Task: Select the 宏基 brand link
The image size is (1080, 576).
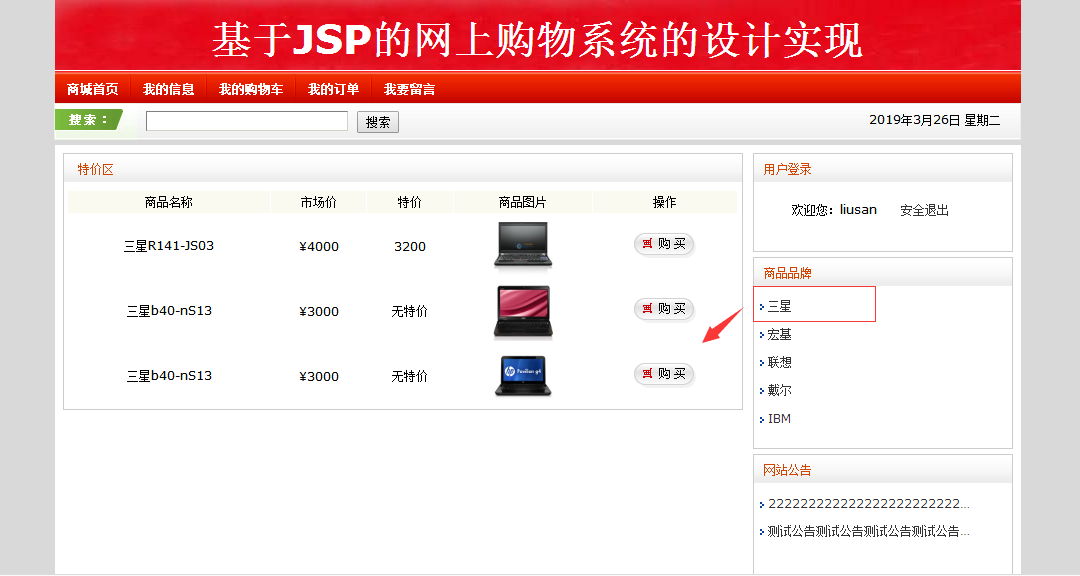Action: (x=779, y=334)
